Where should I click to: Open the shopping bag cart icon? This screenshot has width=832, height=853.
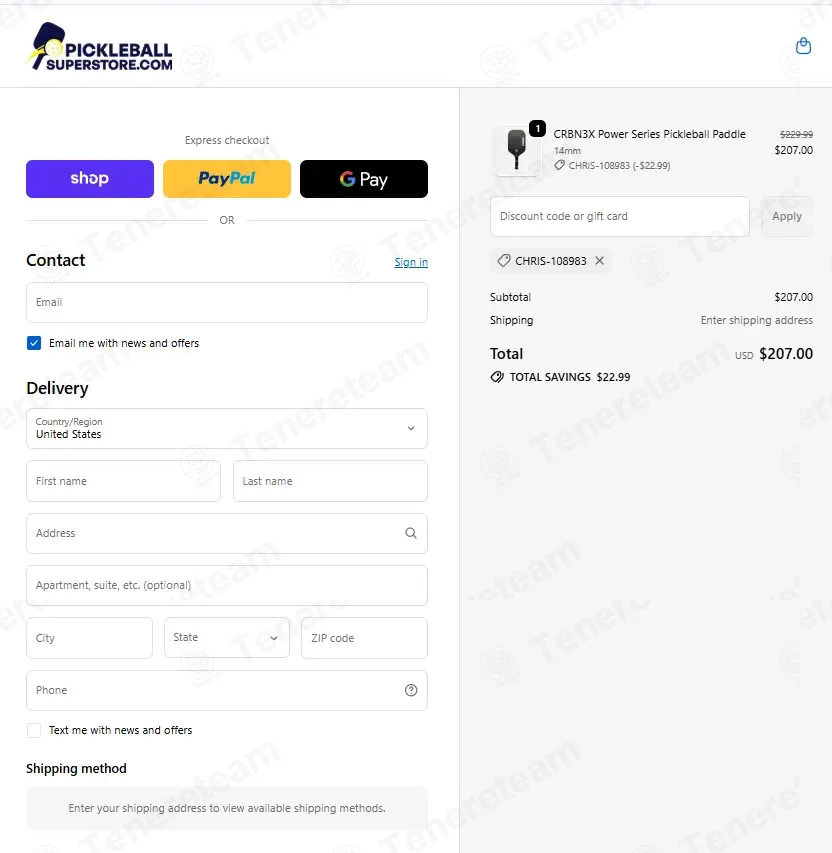click(x=803, y=46)
